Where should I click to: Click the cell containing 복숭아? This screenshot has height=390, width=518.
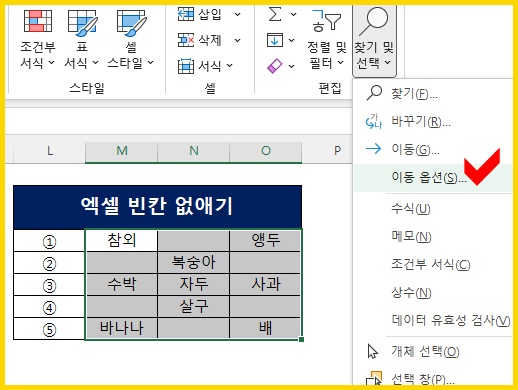(194, 262)
